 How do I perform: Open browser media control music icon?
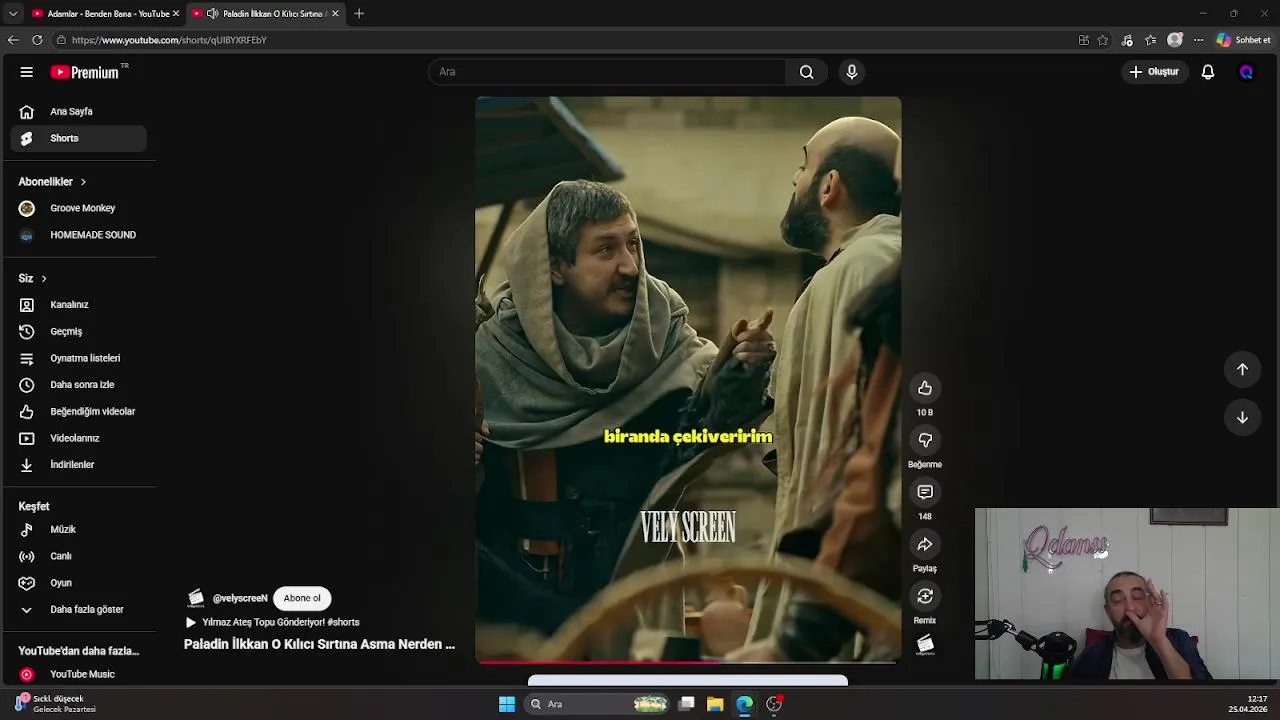[1127, 40]
